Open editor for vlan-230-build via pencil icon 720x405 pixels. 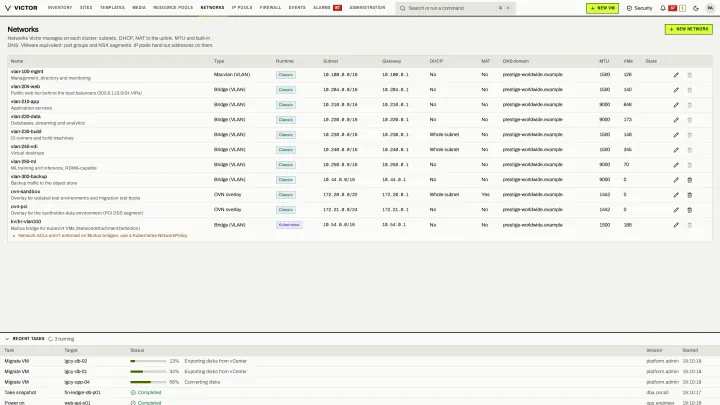coord(676,135)
